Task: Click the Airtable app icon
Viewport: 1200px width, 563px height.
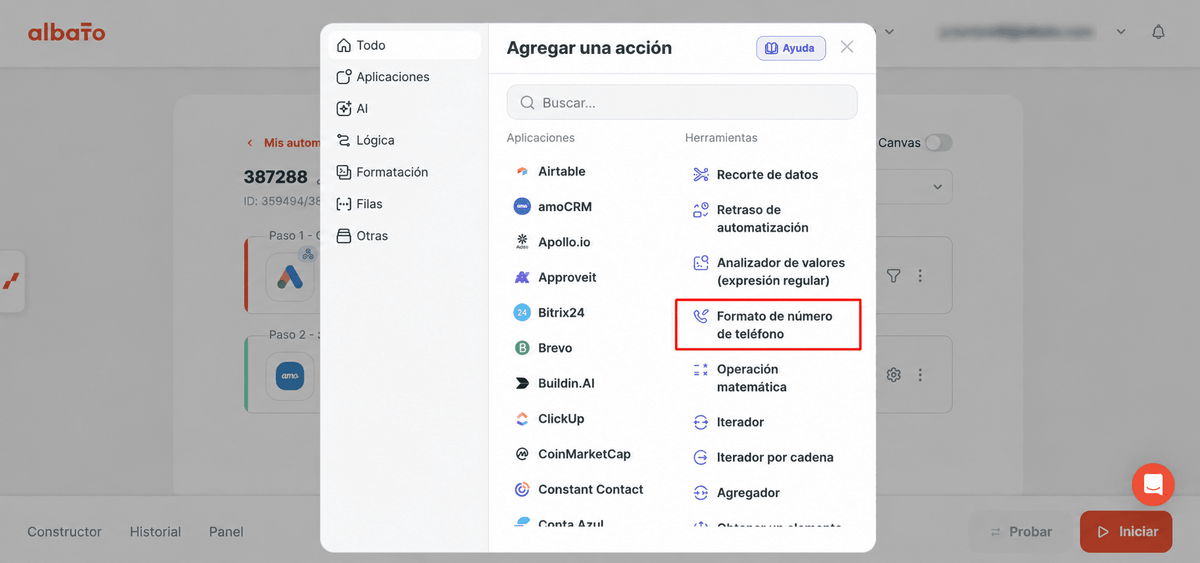Action: [x=522, y=172]
